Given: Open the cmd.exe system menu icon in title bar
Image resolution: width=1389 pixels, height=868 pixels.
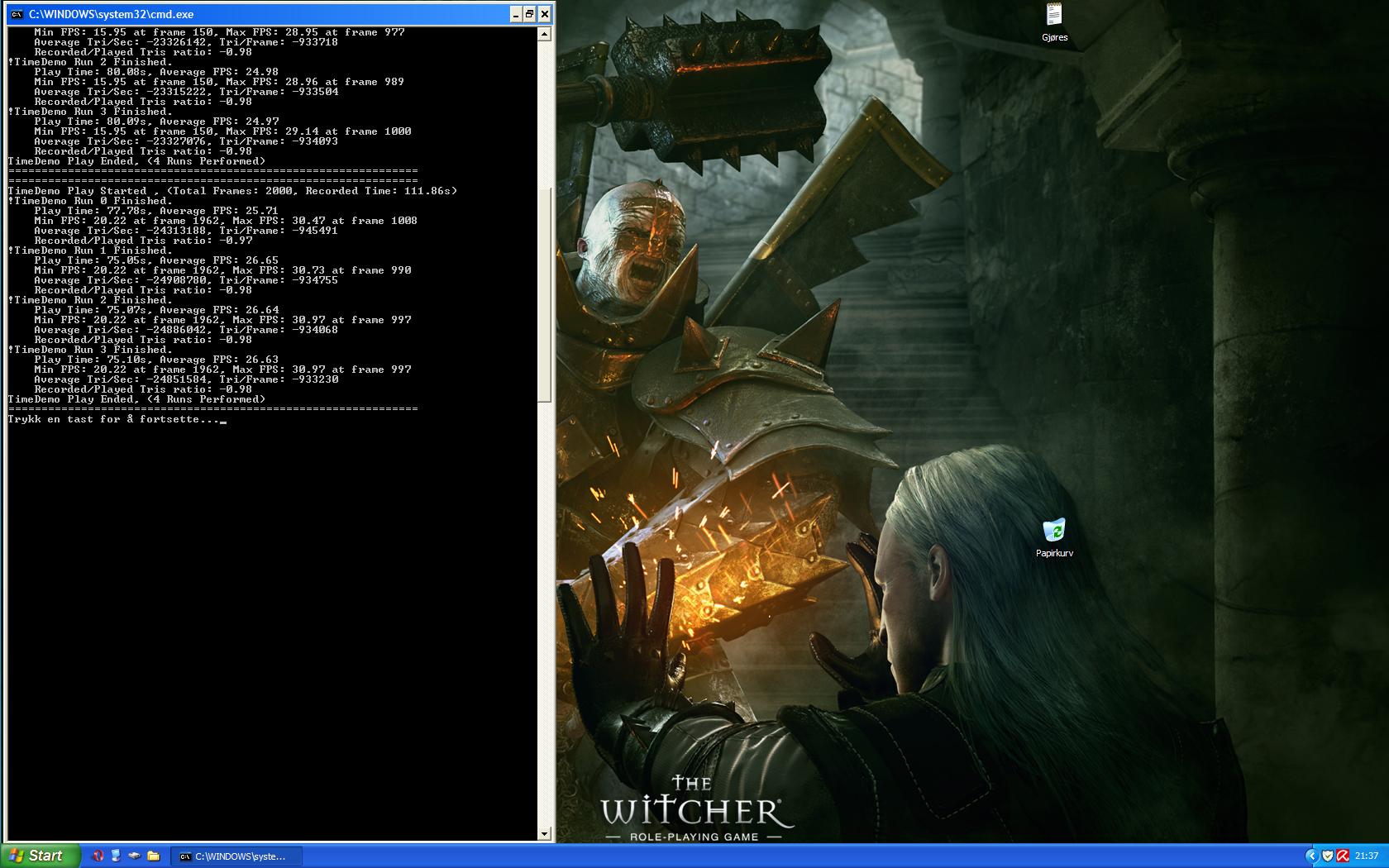Looking at the screenshot, I should click(17, 14).
